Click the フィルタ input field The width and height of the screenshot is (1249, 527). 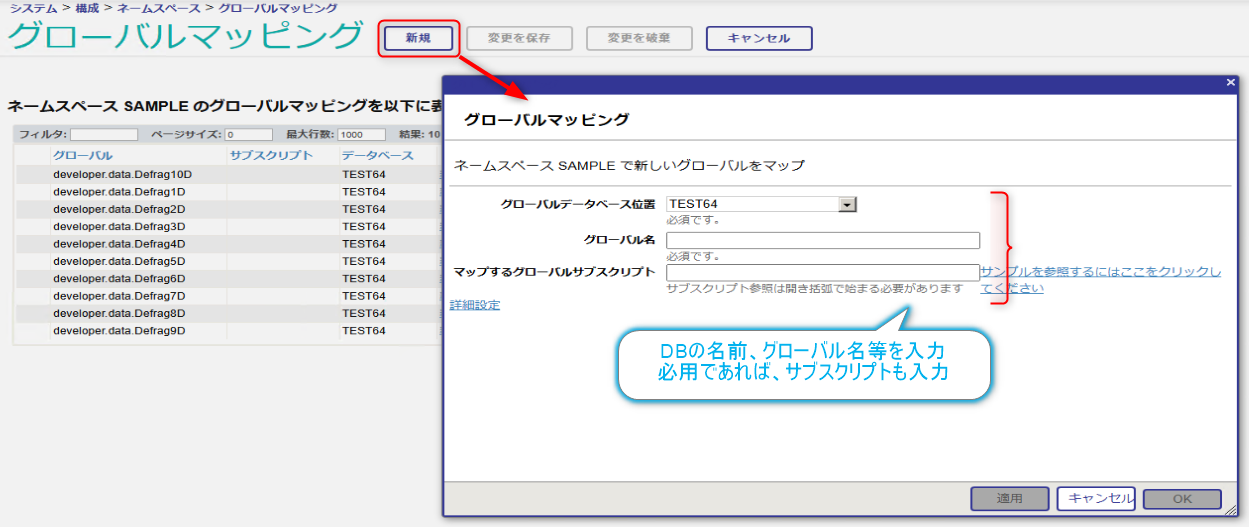[104, 134]
